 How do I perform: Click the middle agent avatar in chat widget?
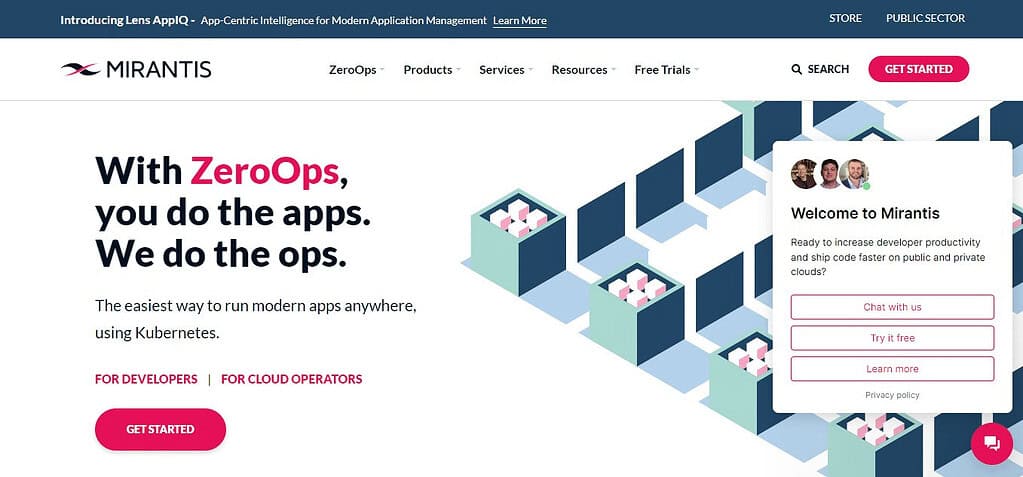pos(829,174)
